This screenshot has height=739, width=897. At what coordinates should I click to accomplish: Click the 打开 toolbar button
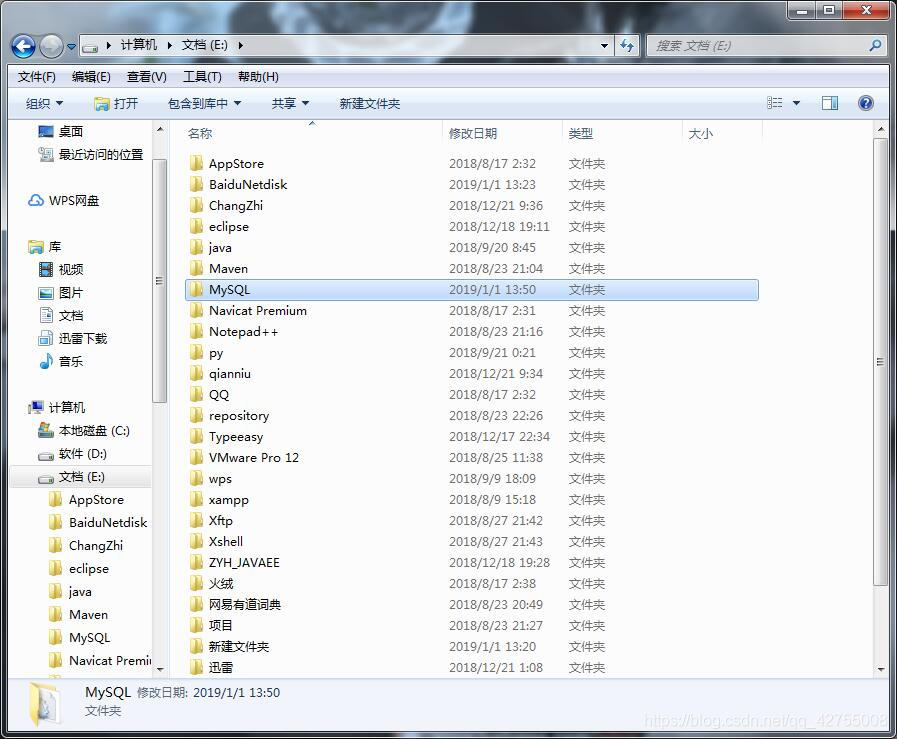click(x=116, y=104)
